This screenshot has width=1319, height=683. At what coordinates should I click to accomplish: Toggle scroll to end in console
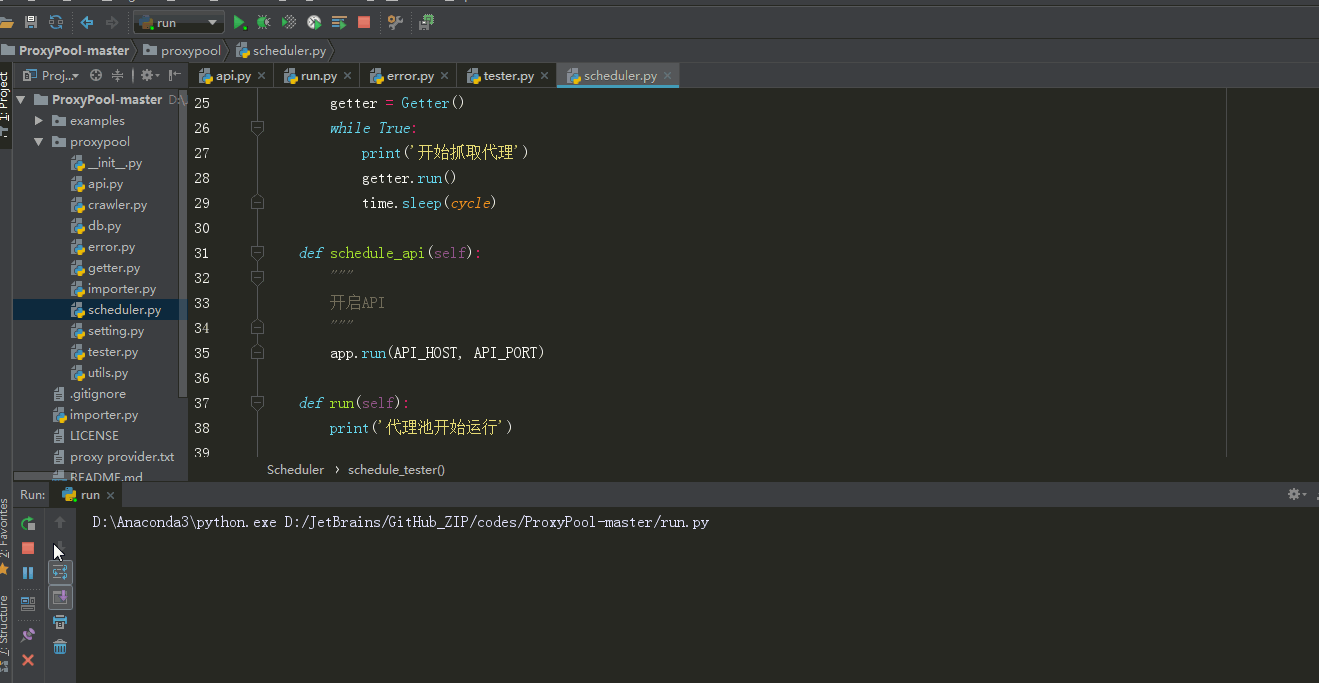point(60,597)
